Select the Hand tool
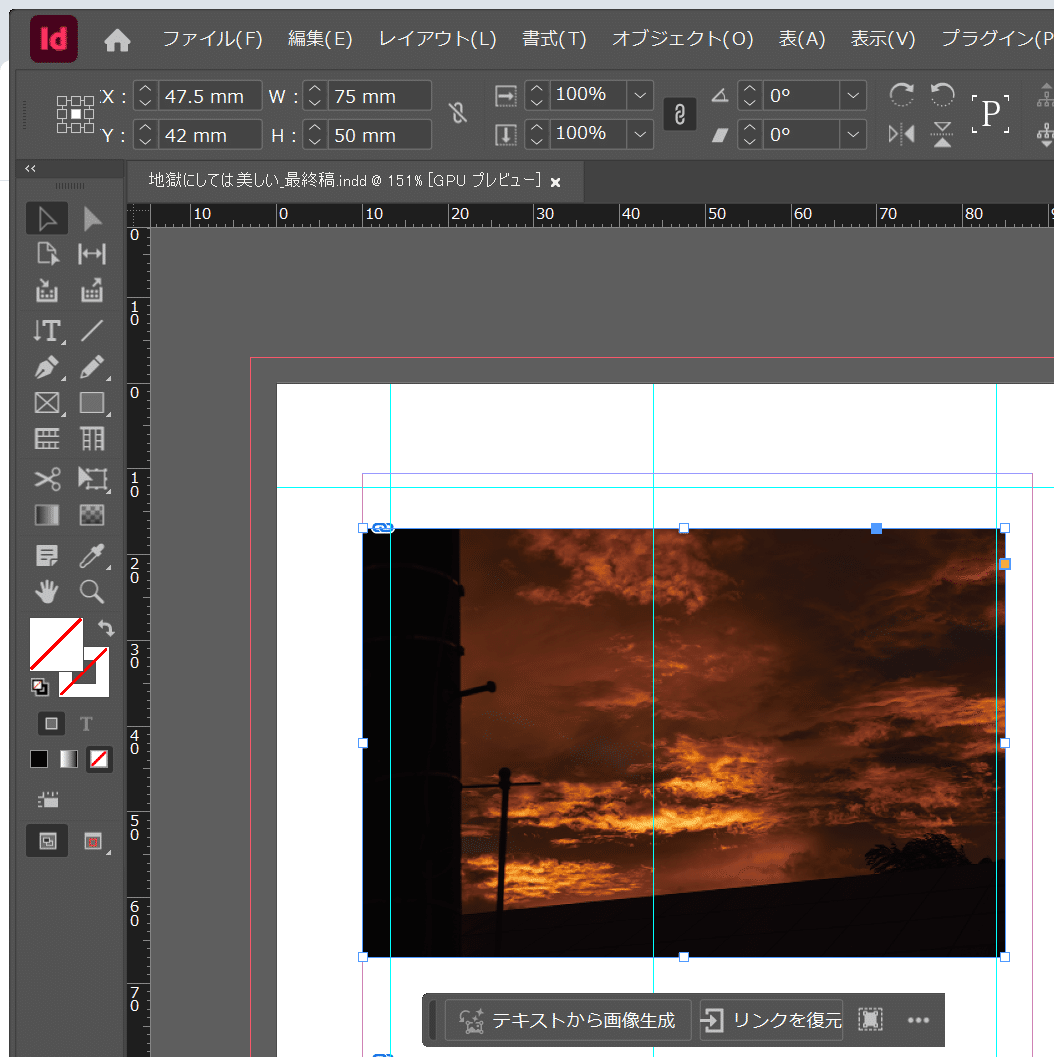The image size is (1054, 1057). [46, 592]
